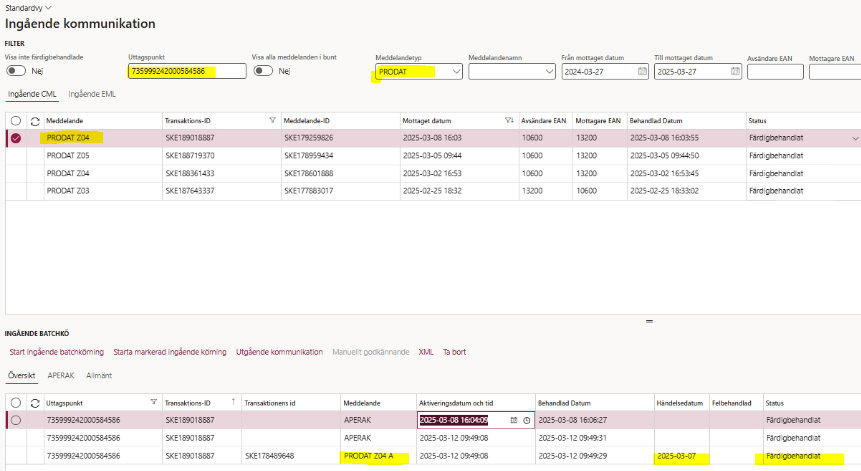This screenshot has width=861, height=471.
Task: Click the Utgående kommunikation button
Action: coord(279,352)
